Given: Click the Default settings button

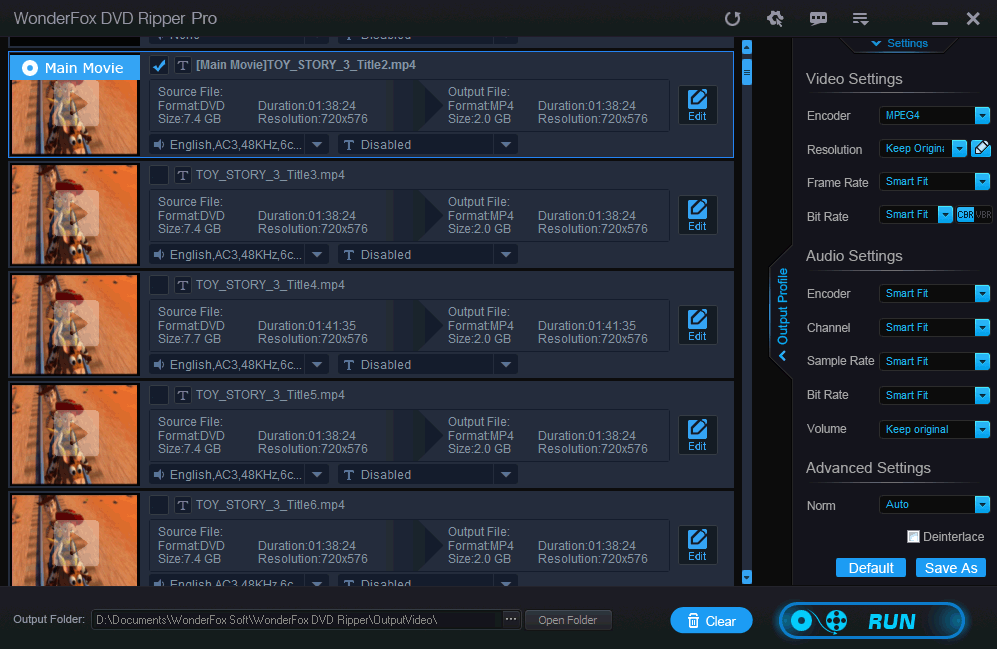Looking at the screenshot, I should (870, 568).
